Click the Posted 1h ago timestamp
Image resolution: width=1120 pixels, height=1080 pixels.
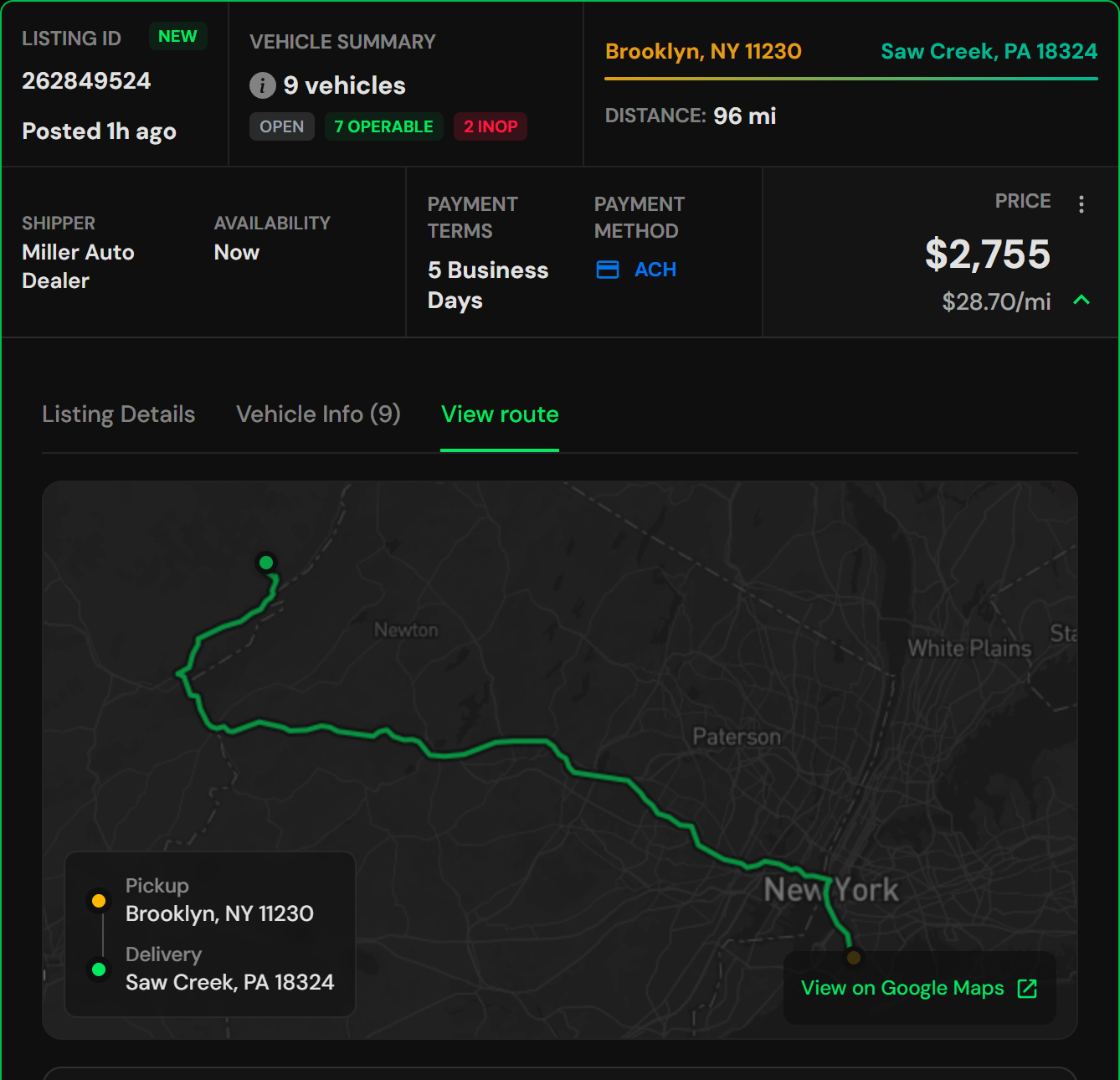pos(99,131)
